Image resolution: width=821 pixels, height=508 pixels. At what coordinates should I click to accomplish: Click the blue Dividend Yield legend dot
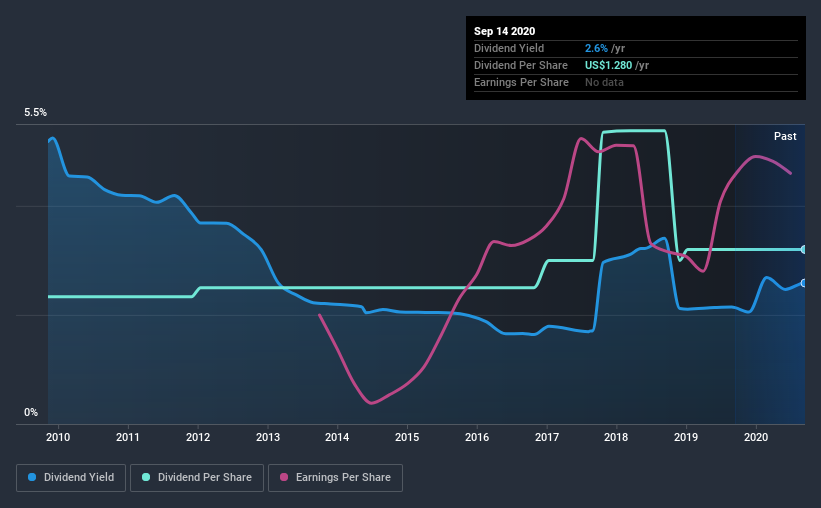(x=32, y=477)
